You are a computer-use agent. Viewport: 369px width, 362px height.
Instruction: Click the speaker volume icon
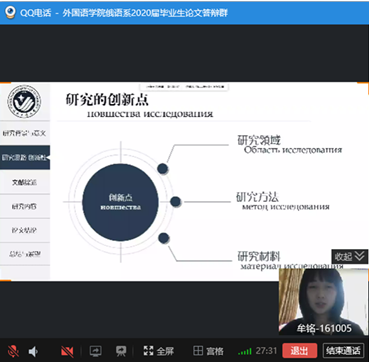point(33,351)
